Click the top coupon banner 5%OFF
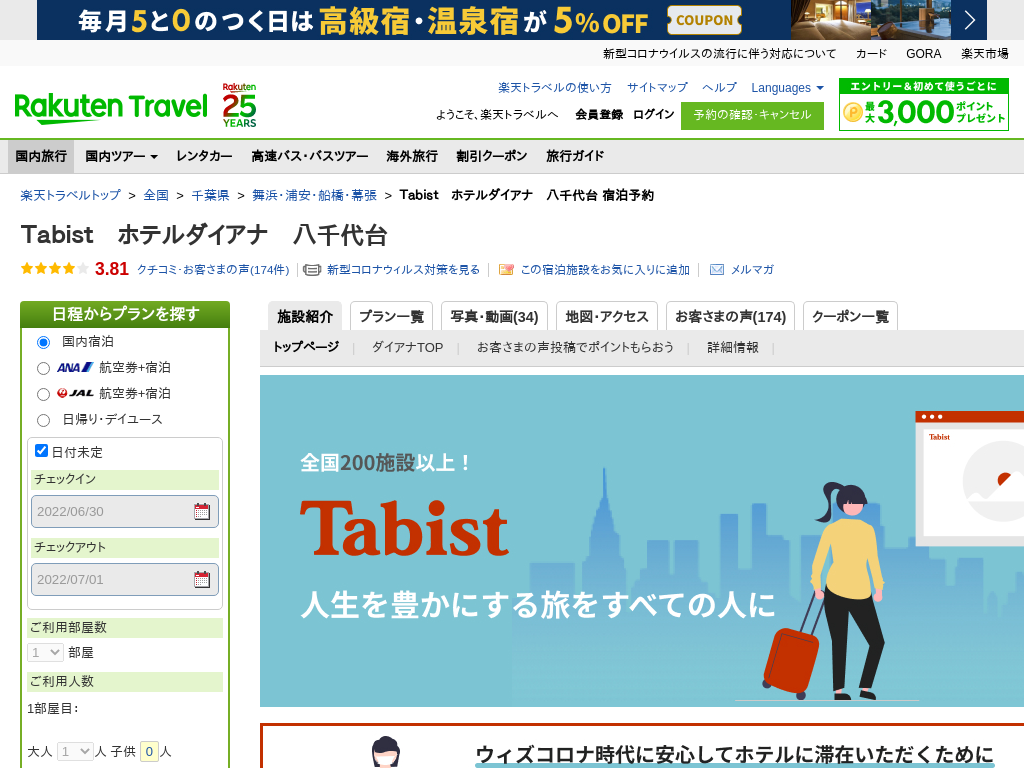Viewport: 1024px width, 768px height. tap(511, 20)
